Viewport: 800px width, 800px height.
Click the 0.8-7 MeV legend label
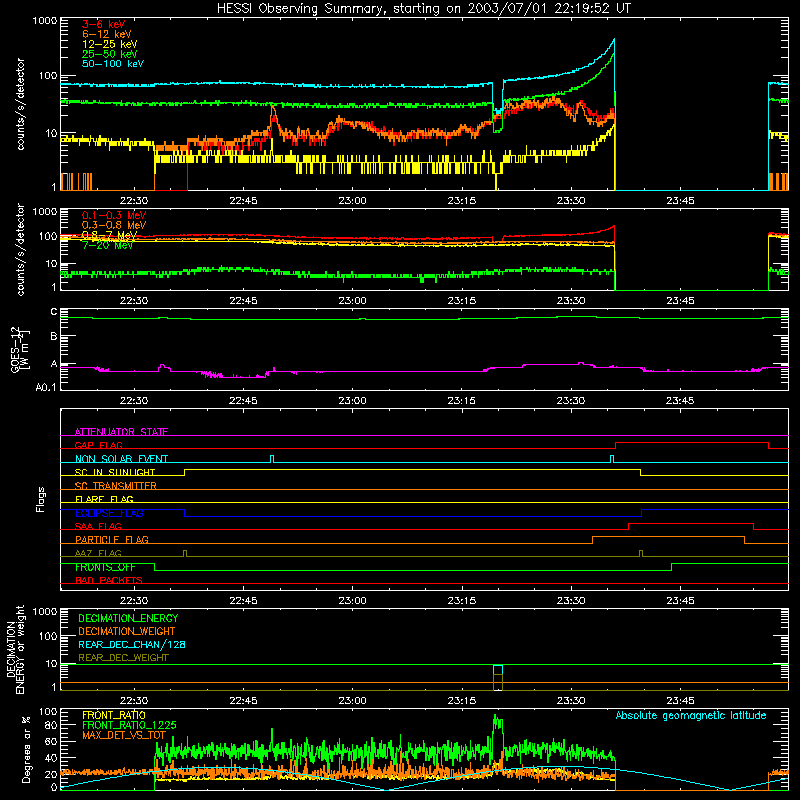click(109, 235)
